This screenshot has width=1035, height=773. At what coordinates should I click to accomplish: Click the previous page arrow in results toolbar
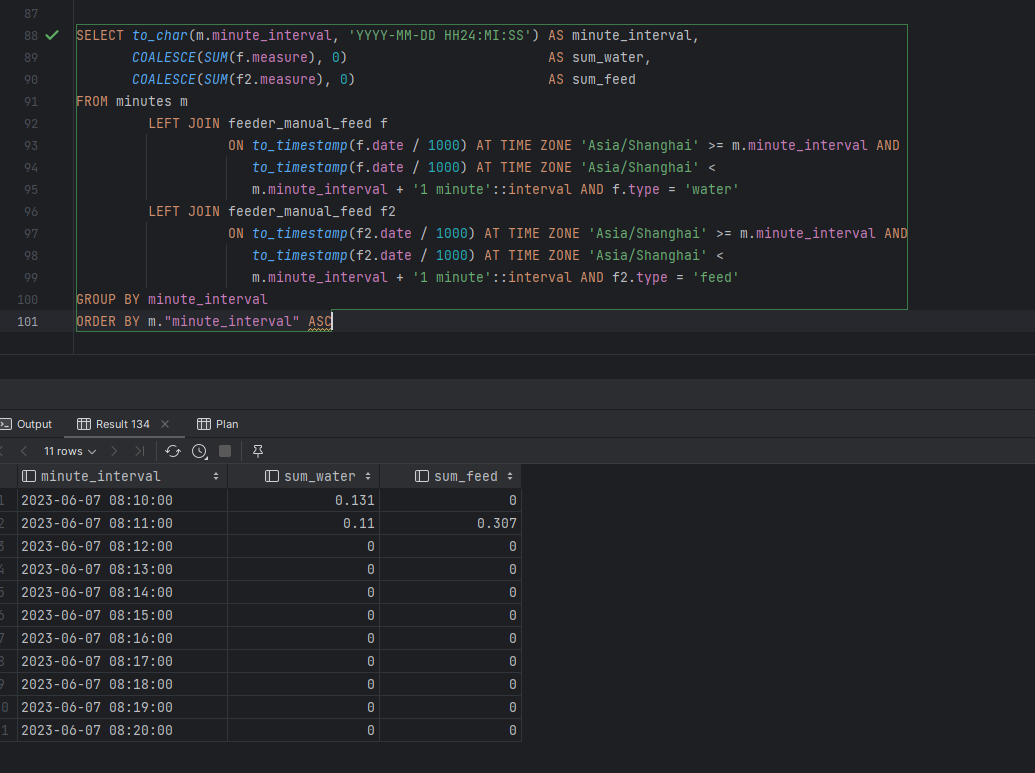22,451
